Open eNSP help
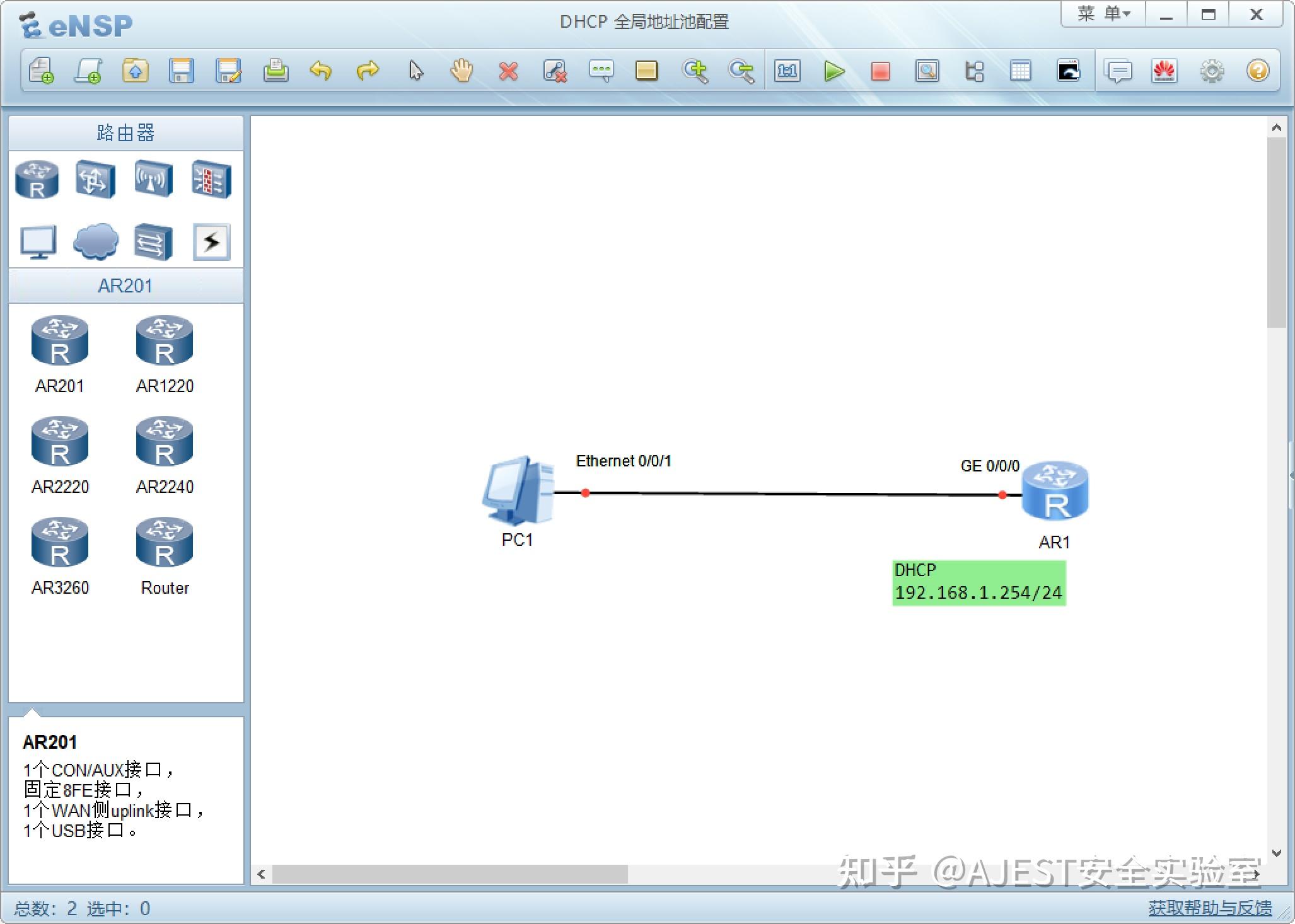The height and width of the screenshot is (924, 1295). 1258,71
